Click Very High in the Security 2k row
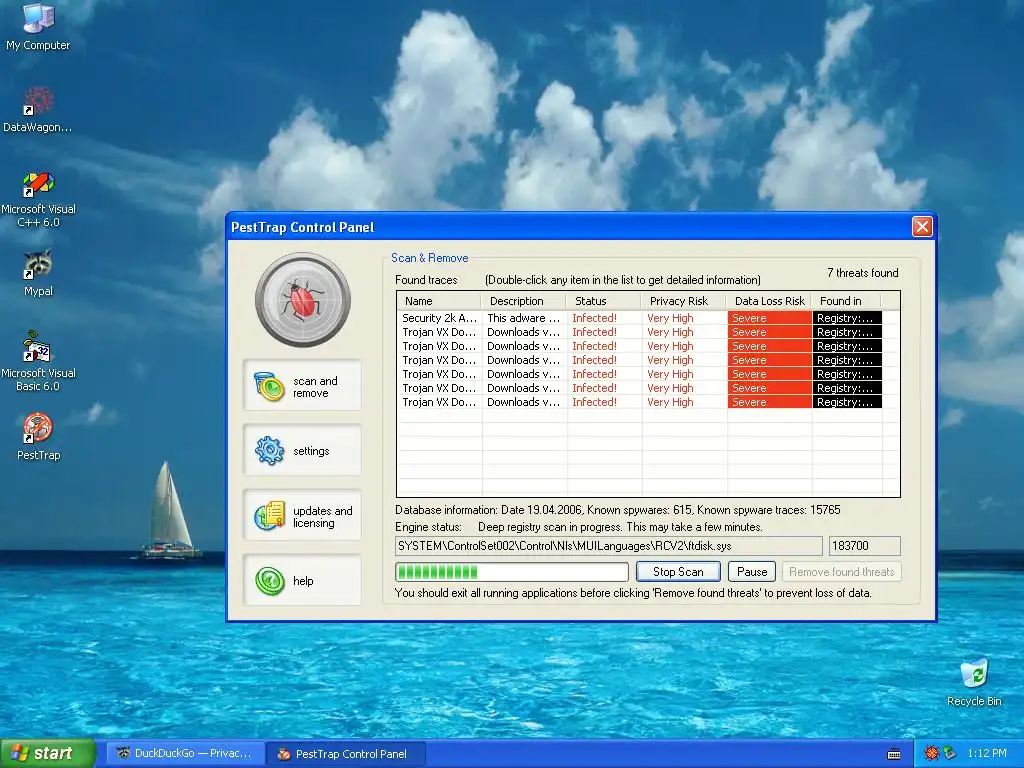The height and width of the screenshot is (768, 1024). [670, 318]
